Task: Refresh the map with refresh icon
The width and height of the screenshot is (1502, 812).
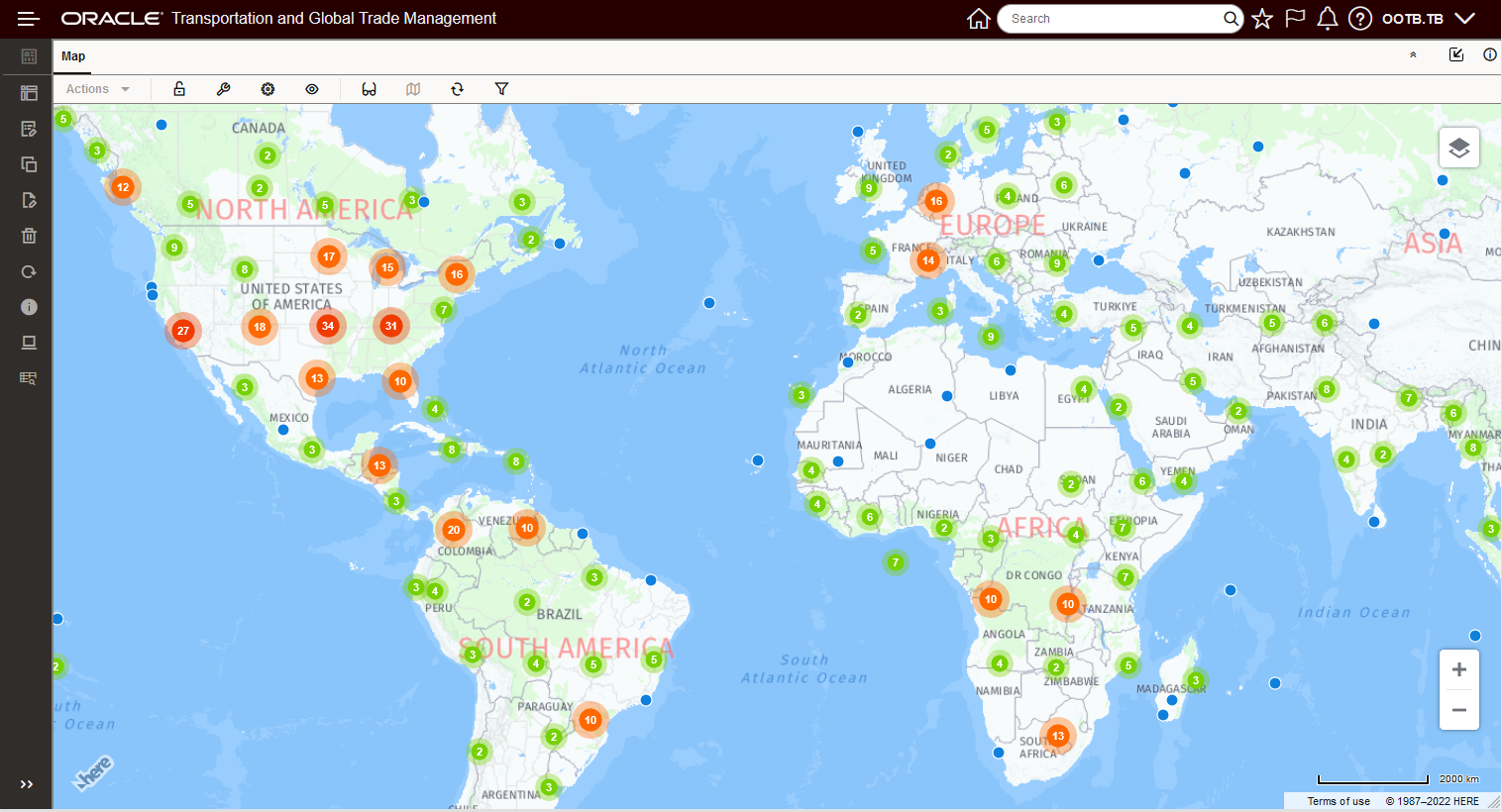Action: pyautogui.click(x=457, y=89)
